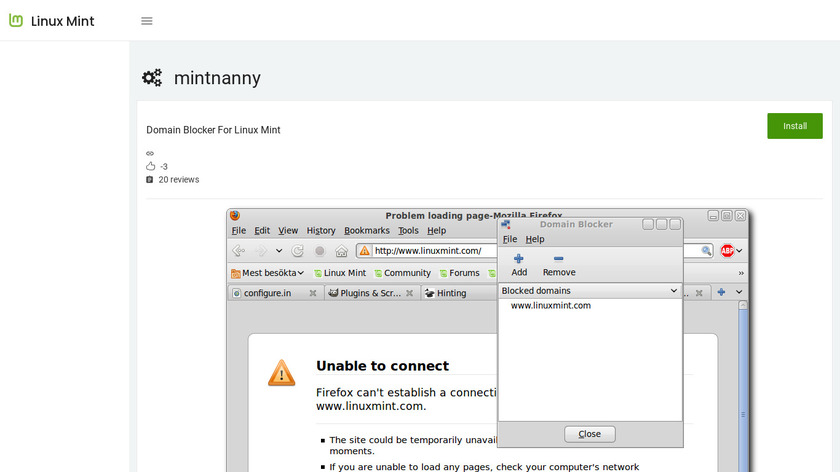Switch to the Hinting tab
Viewport: 840px width, 472px height.
445,293
